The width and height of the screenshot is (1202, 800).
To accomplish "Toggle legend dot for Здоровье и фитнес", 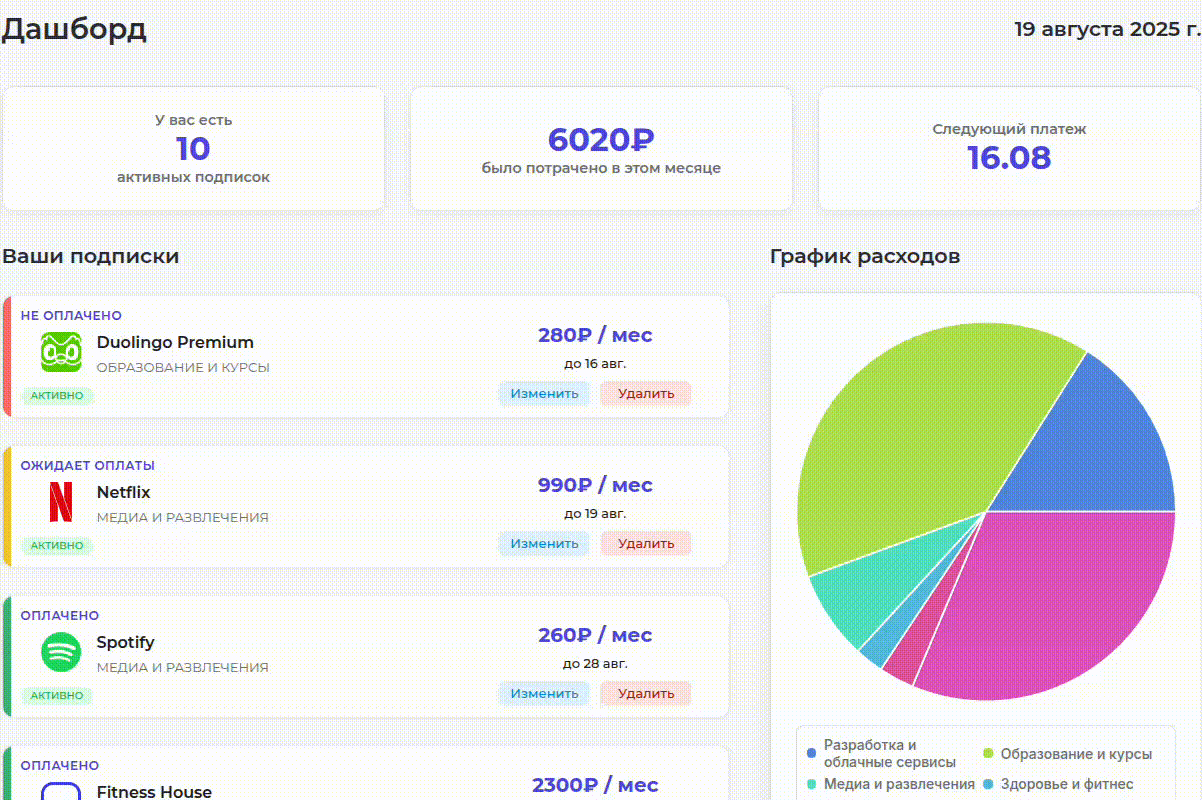I will click(x=988, y=784).
